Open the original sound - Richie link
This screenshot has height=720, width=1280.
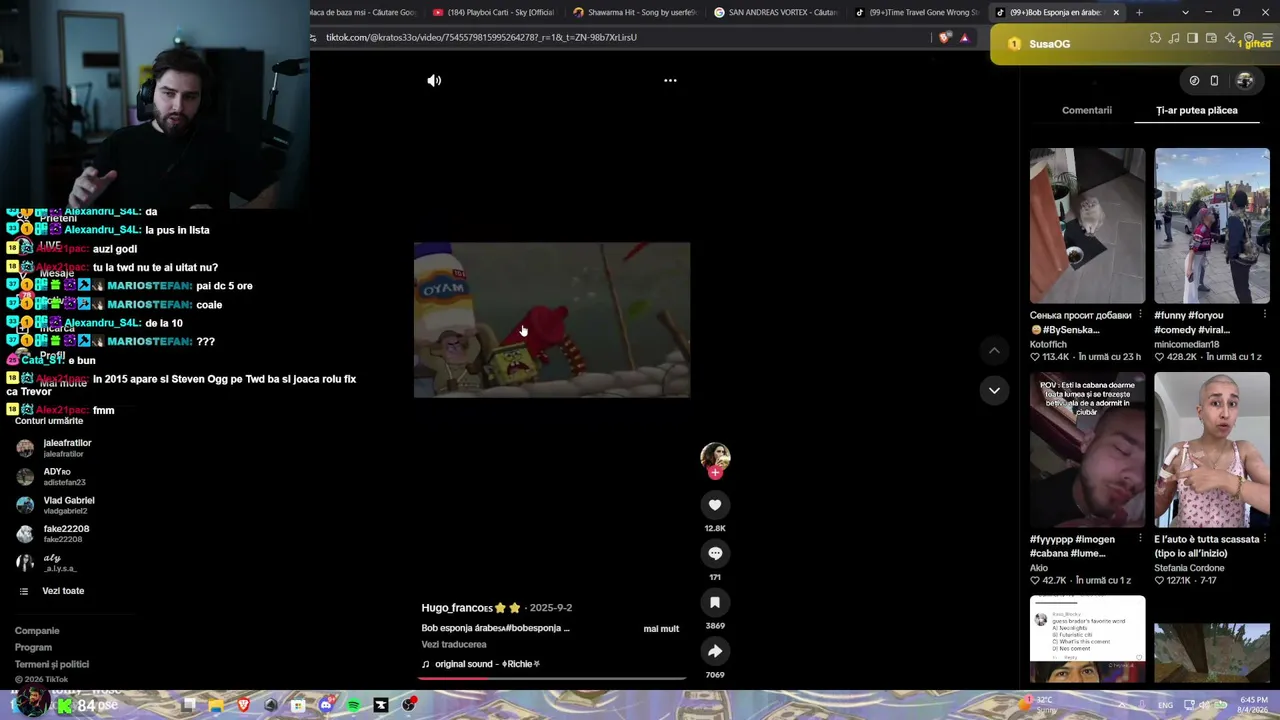481,664
